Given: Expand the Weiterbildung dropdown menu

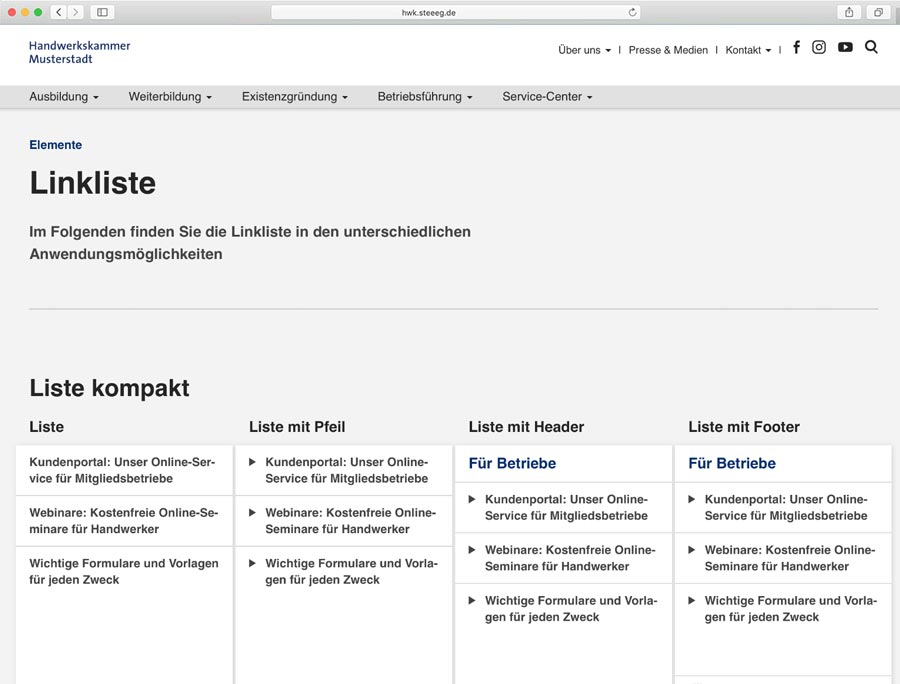Looking at the screenshot, I should click(170, 97).
